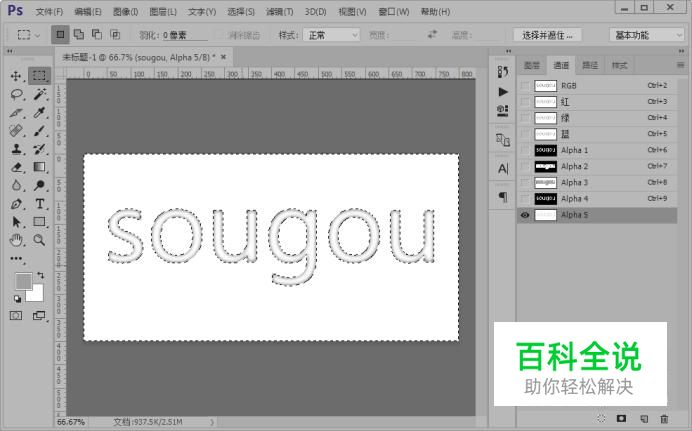Open the Character panel icon
This screenshot has height=431, width=692.
click(503, 169)
